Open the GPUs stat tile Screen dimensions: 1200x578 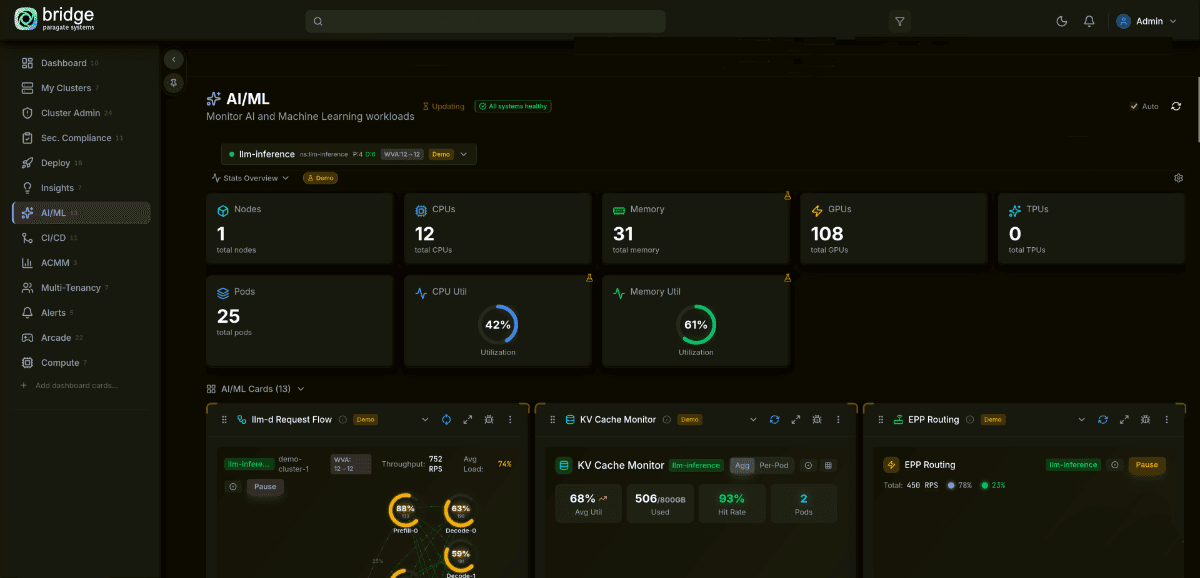click(x=895, y=229)
